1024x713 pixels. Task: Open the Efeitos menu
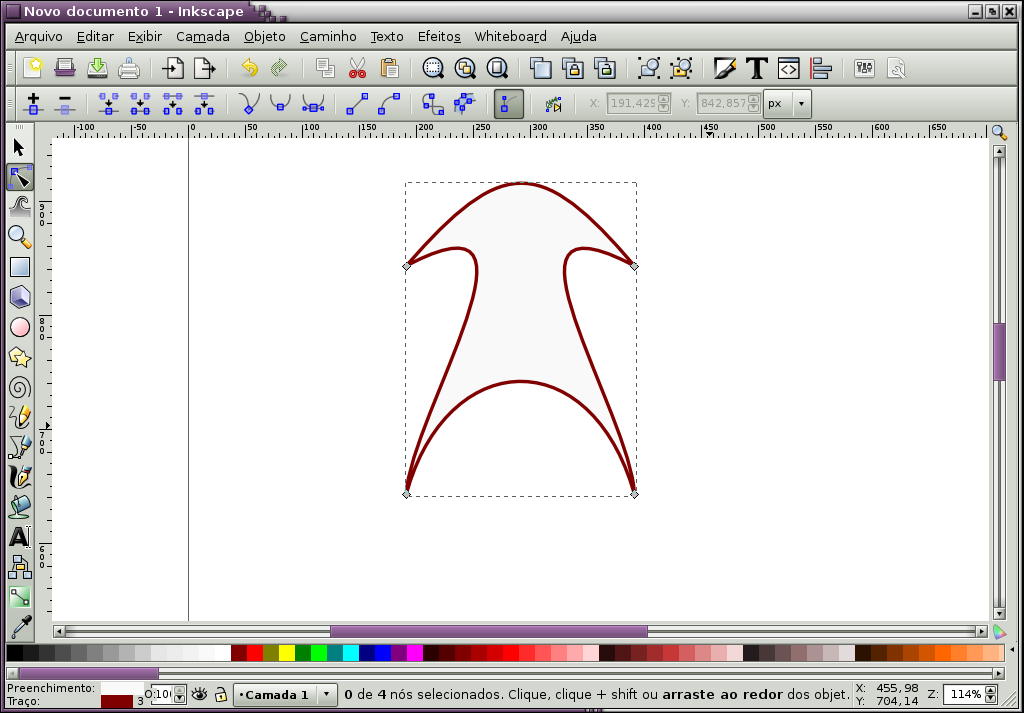(439, 37)
